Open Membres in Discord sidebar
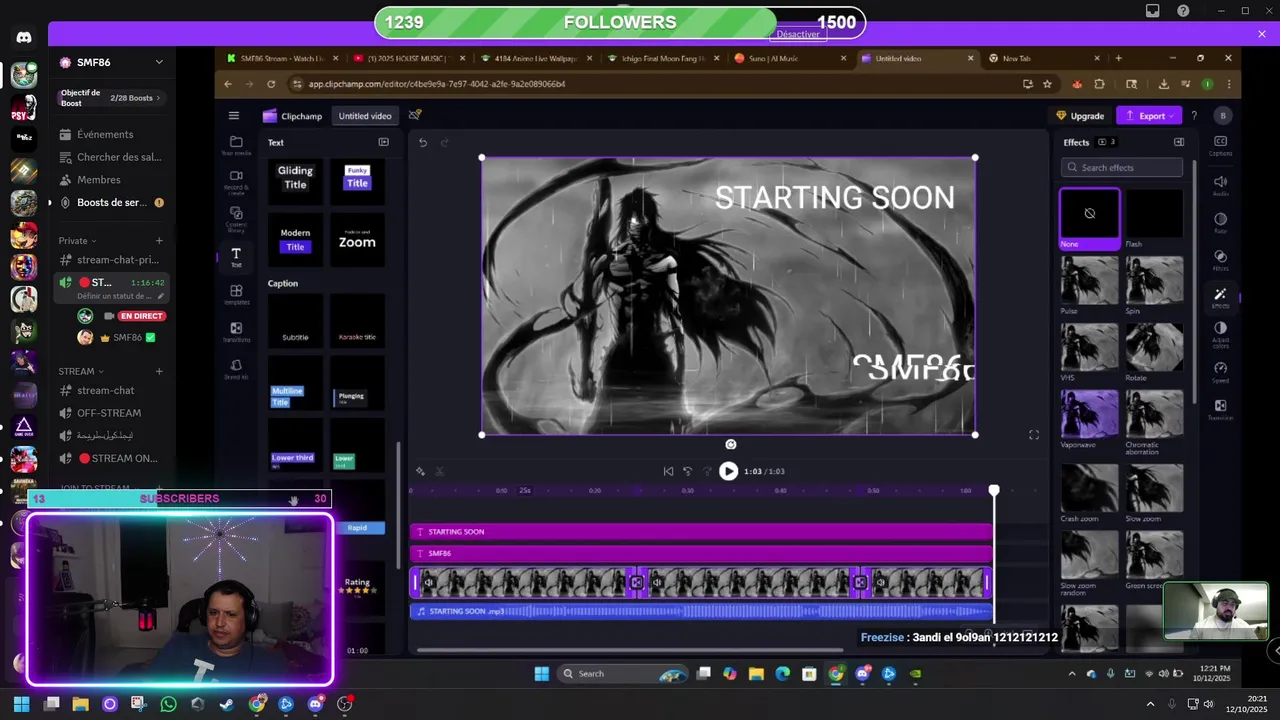 coord(99,180)
